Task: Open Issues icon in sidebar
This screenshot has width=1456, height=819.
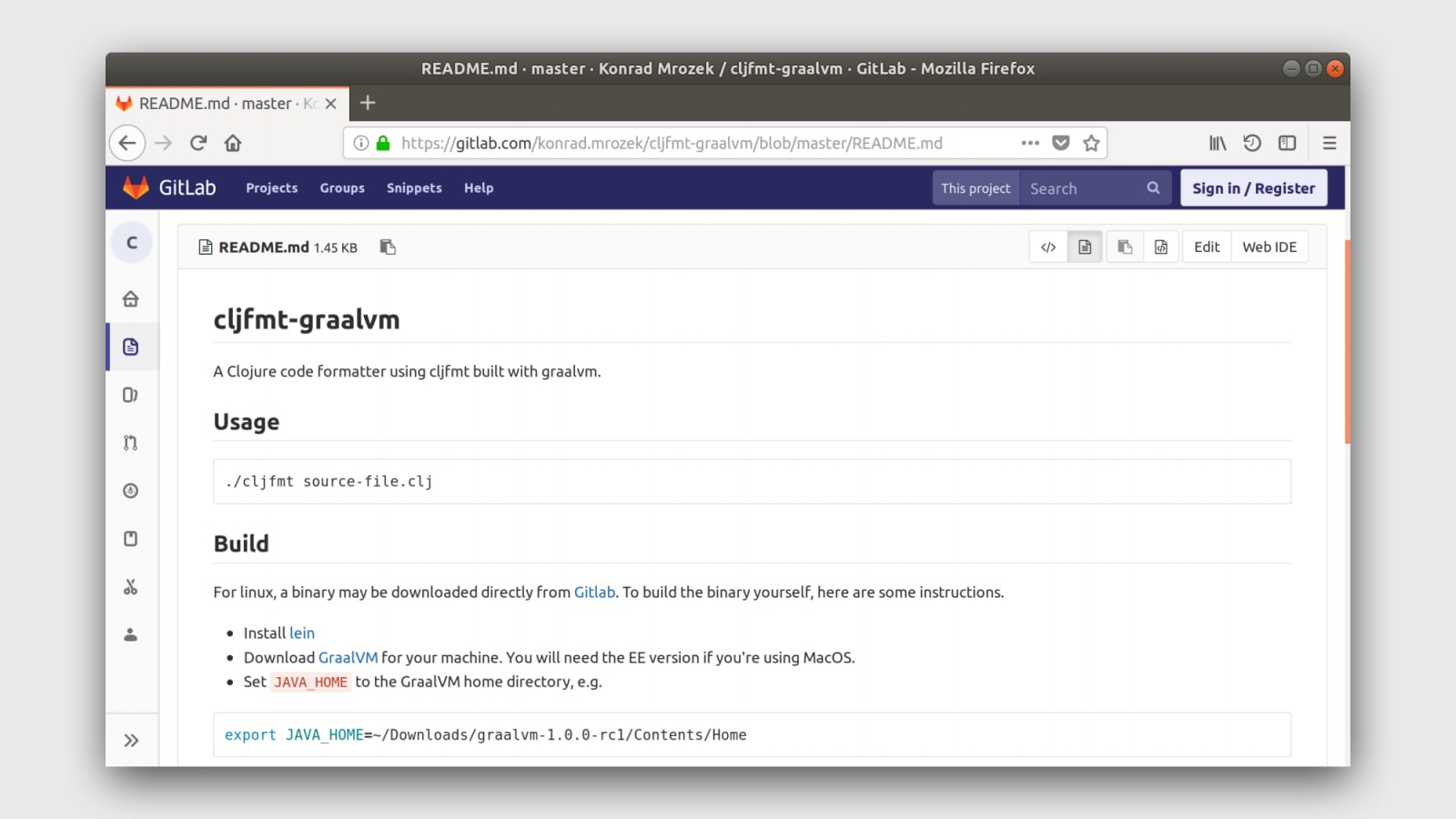Action: pyautogui.click(x=131, y=395)
